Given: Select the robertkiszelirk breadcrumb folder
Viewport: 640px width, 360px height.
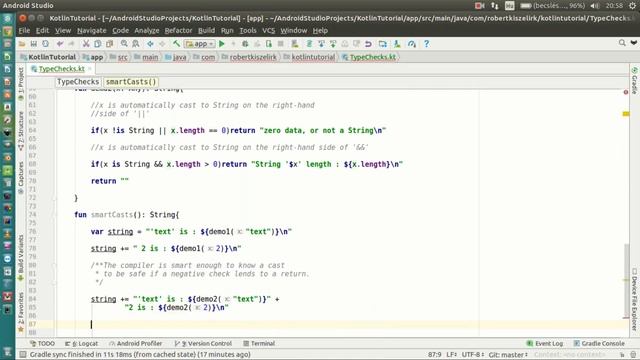Looking at the screenshot, I should pos(249,57).
